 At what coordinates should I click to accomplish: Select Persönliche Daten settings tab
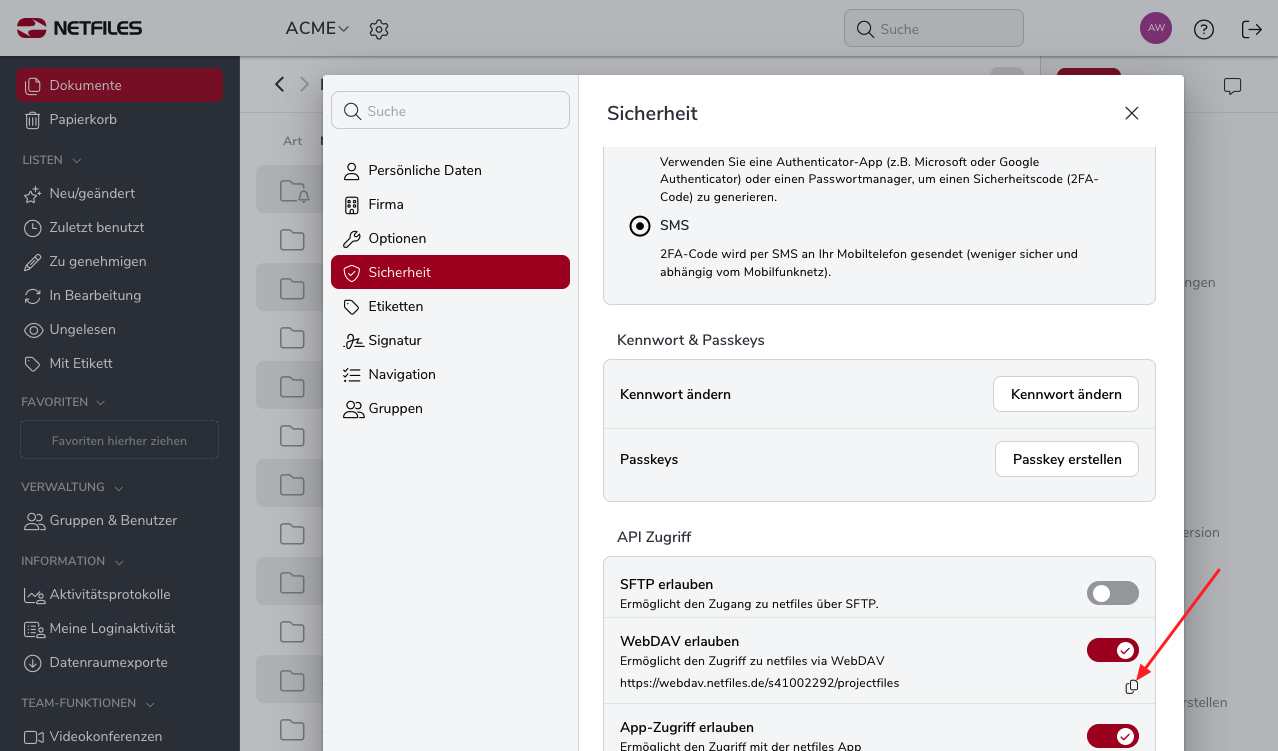(450, 170)
